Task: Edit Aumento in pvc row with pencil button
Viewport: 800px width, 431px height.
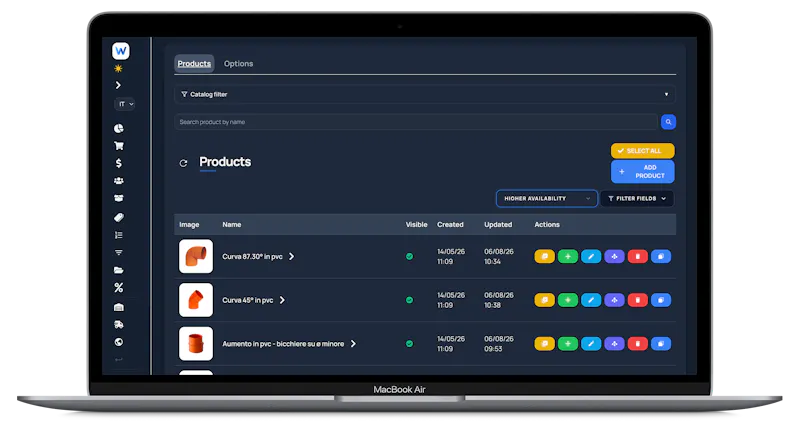Action: 591,344
